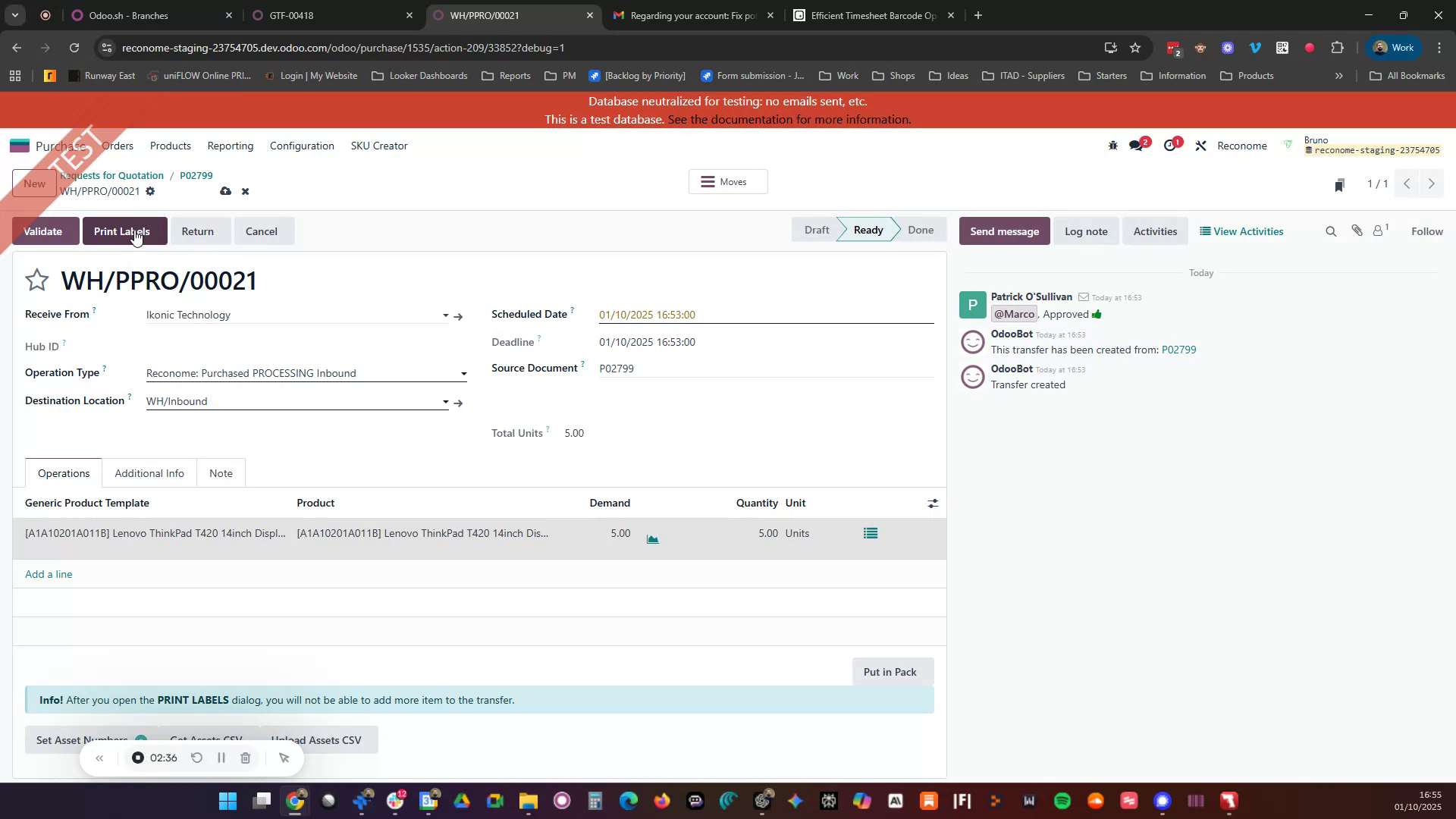
Task: Toggle Follow on this transfer
Action: click(1426, 231)
